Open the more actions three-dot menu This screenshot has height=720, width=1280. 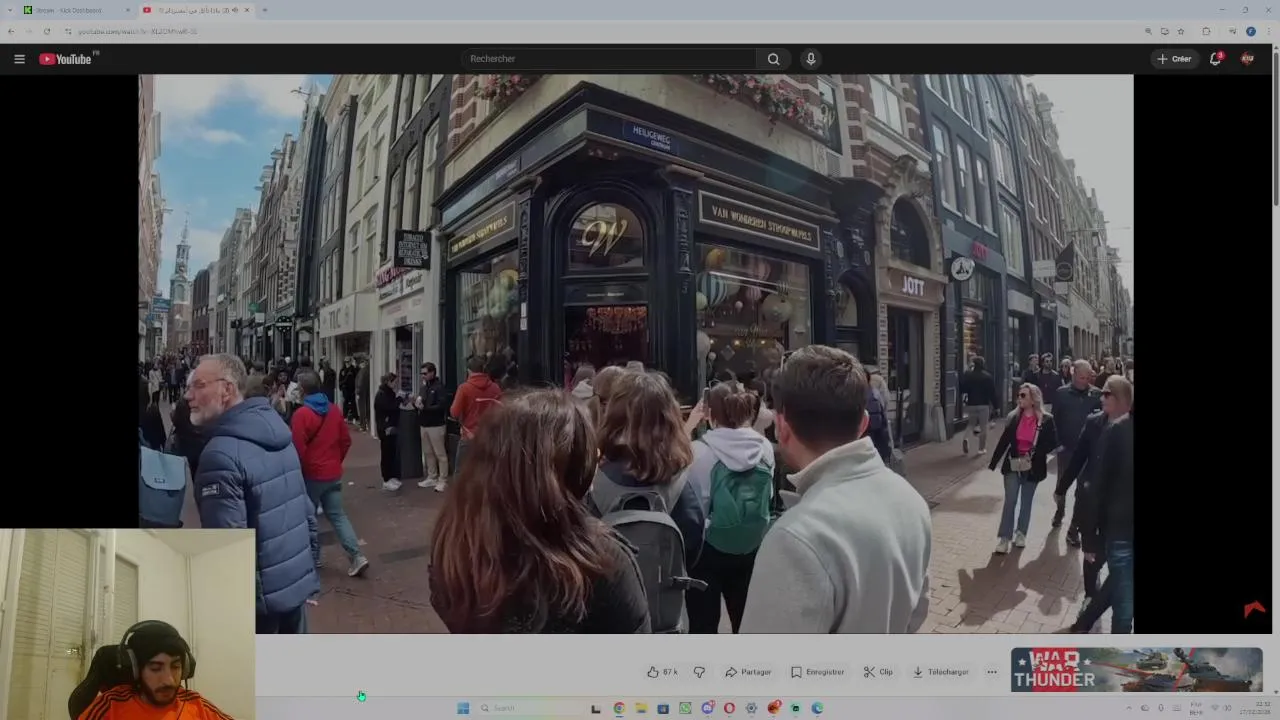992,672
